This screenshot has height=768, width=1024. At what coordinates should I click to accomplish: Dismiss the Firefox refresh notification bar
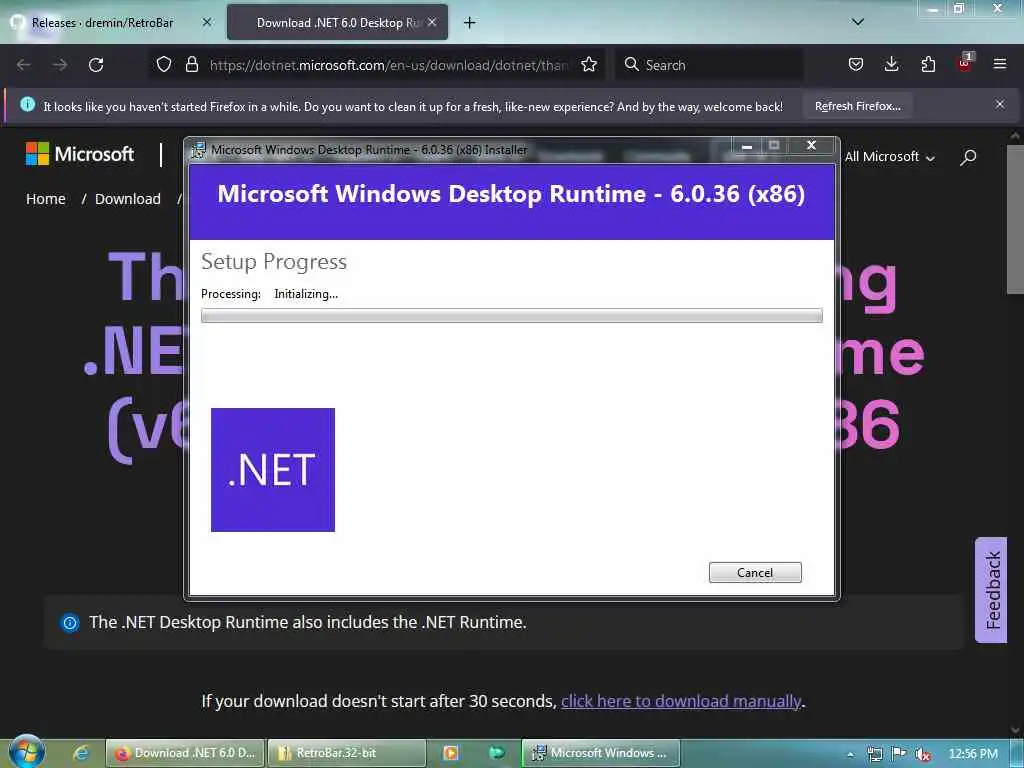pos(1000,104)
